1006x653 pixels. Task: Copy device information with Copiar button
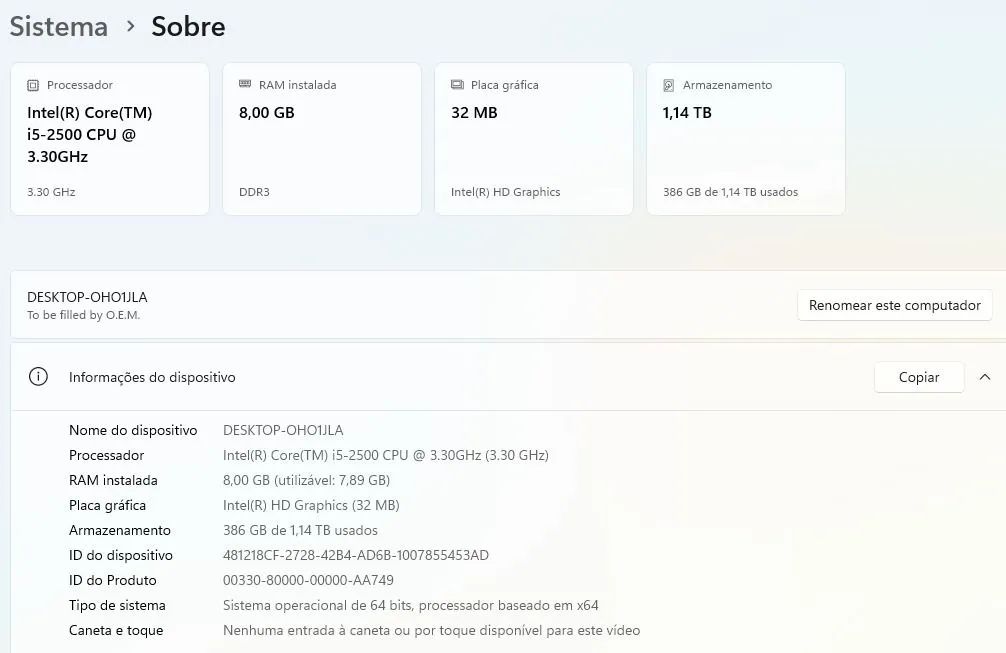click(x=919, y=377)
